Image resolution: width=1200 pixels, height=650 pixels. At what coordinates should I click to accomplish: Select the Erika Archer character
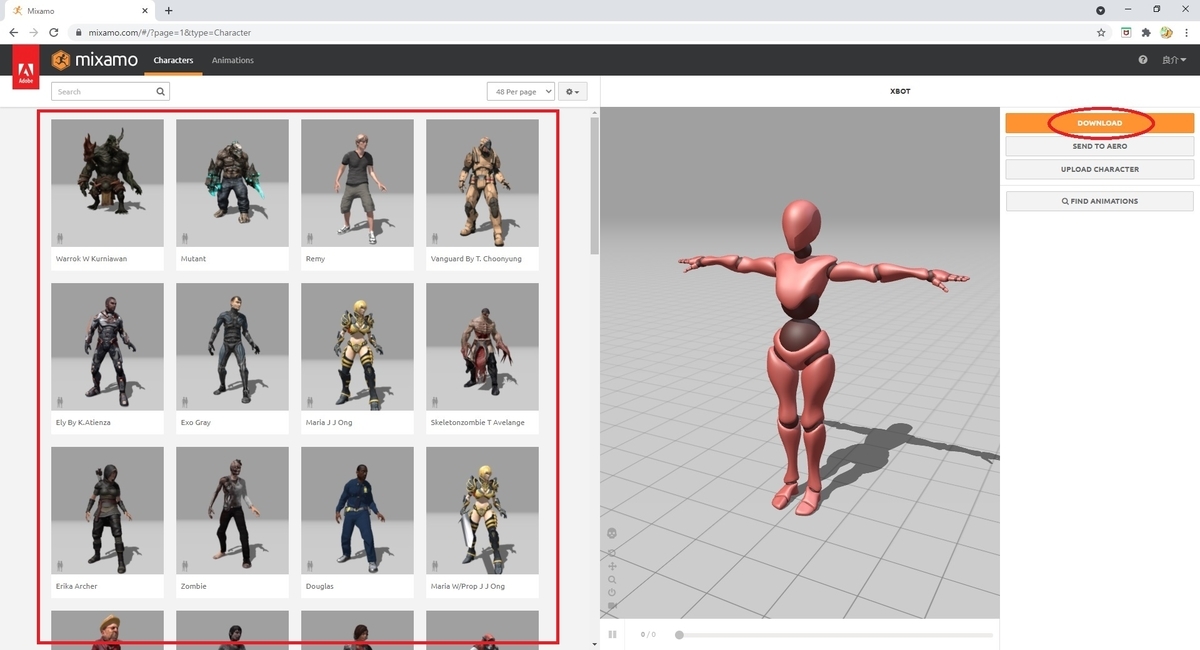107,522
